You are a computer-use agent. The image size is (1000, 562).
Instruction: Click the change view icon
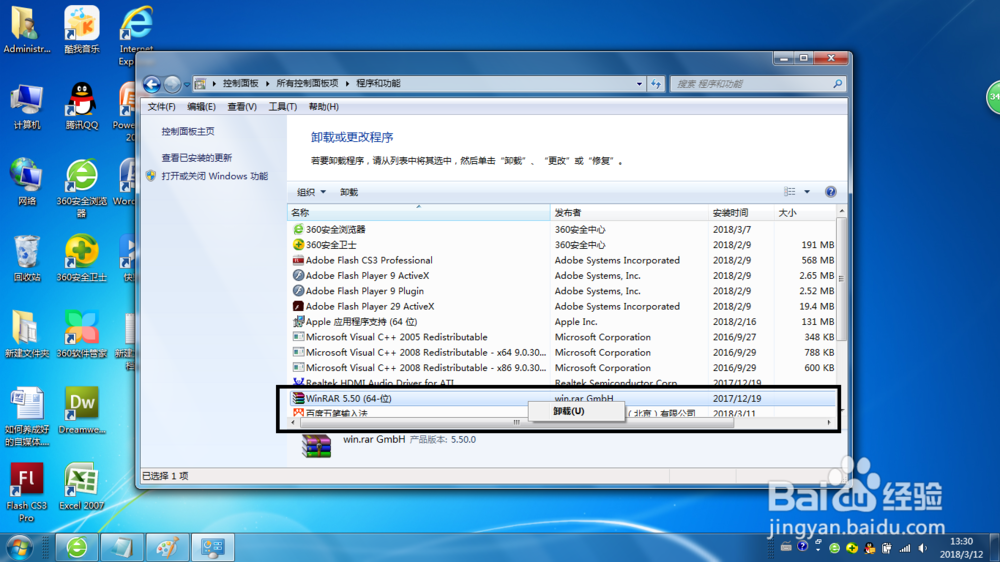click(790, 192)
